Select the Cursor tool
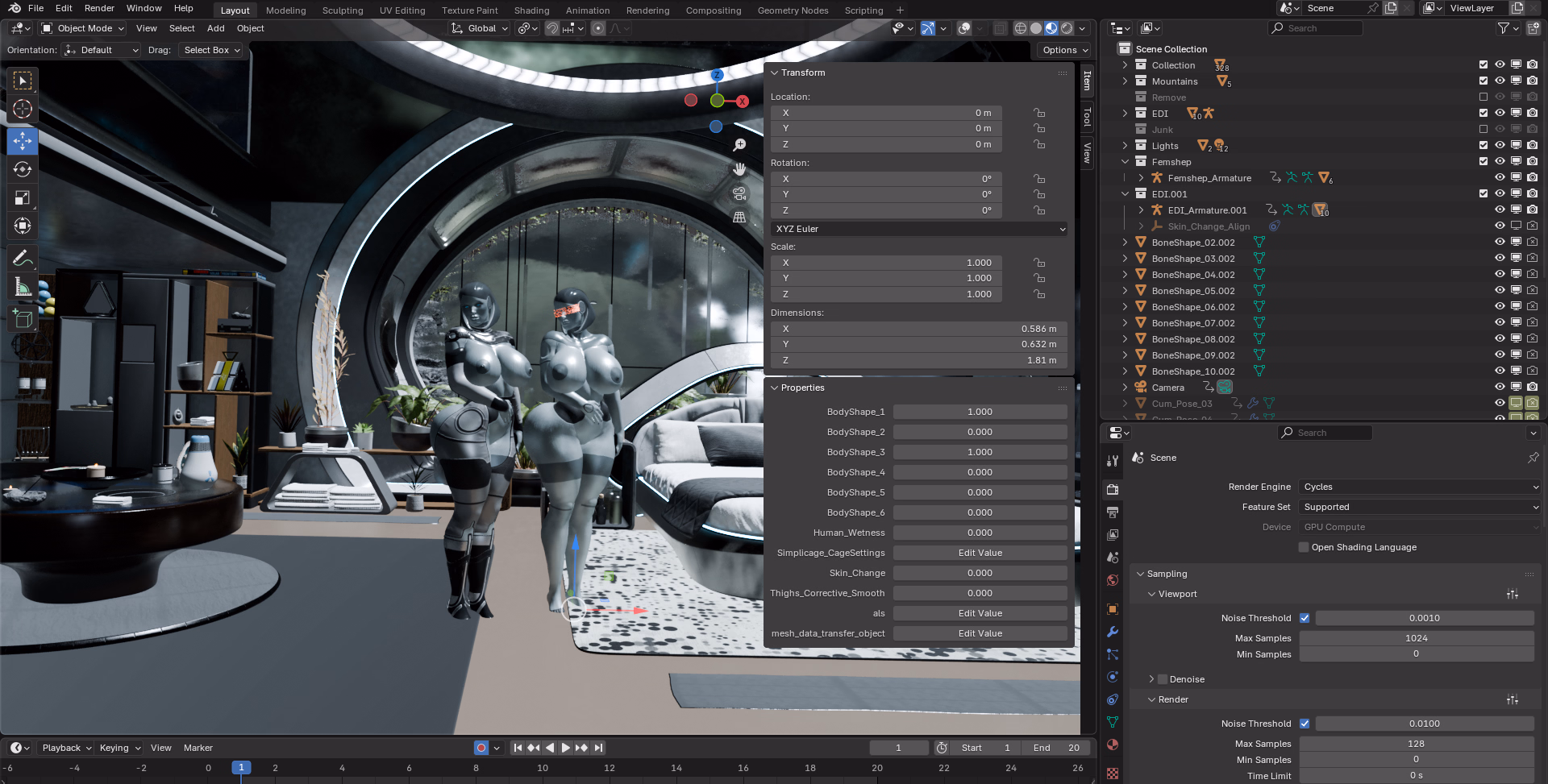 (x=23, y=110)
